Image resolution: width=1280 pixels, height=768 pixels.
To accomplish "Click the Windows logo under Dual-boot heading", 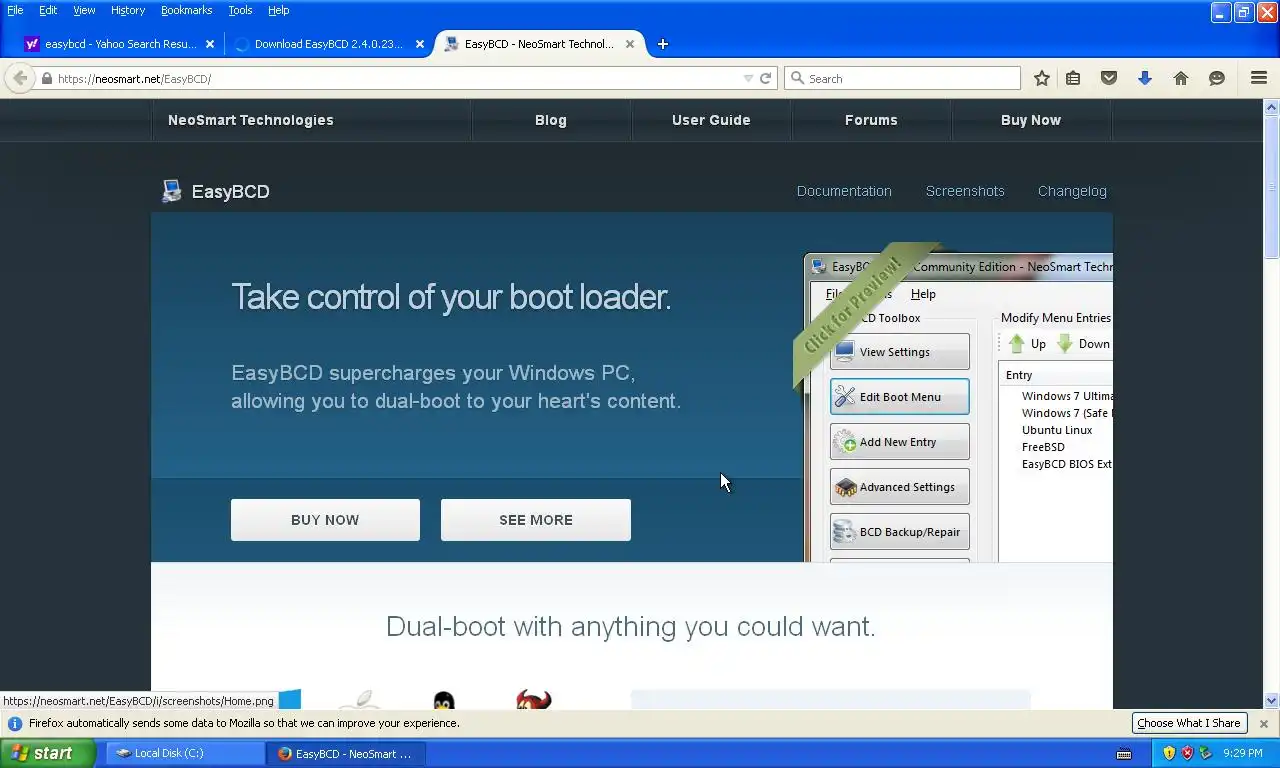I will click(289, 699).
